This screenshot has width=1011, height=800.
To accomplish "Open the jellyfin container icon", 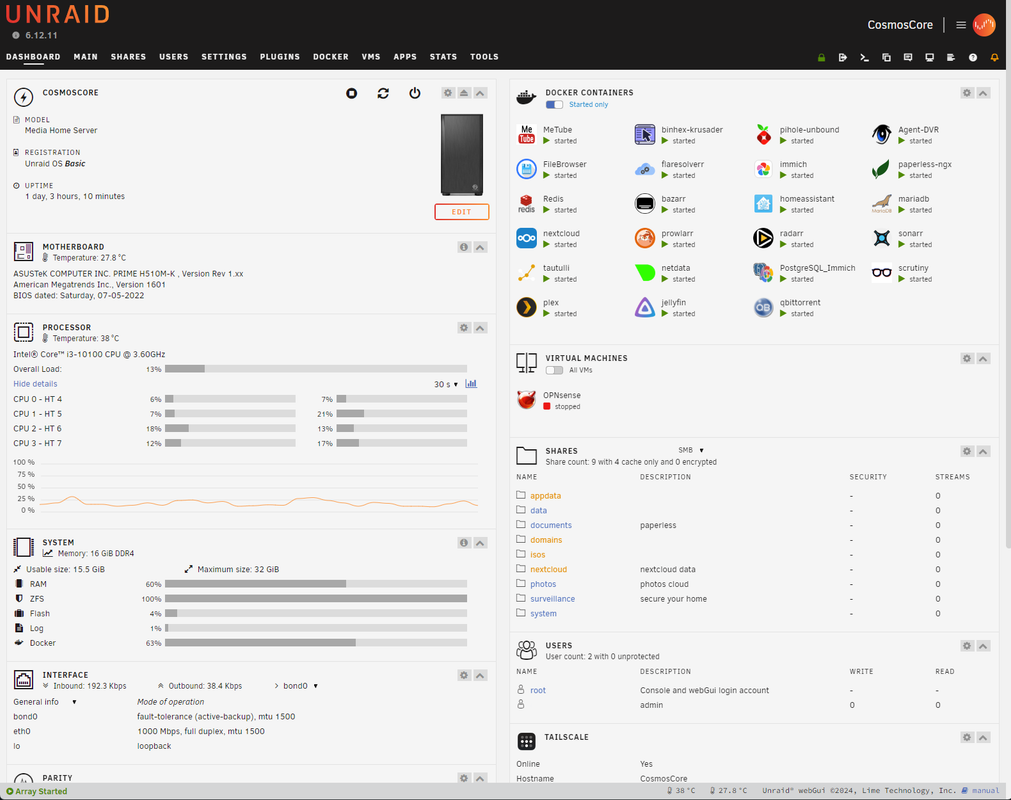I will point(645,307).
